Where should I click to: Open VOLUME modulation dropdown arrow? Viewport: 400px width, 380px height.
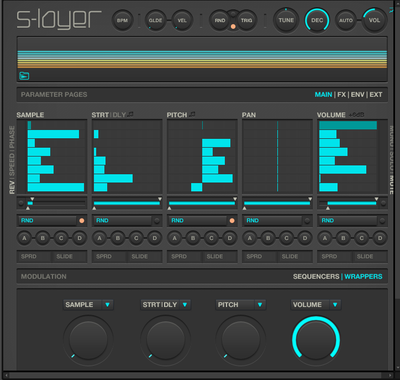pyautogui.click(x=335, y=305)
